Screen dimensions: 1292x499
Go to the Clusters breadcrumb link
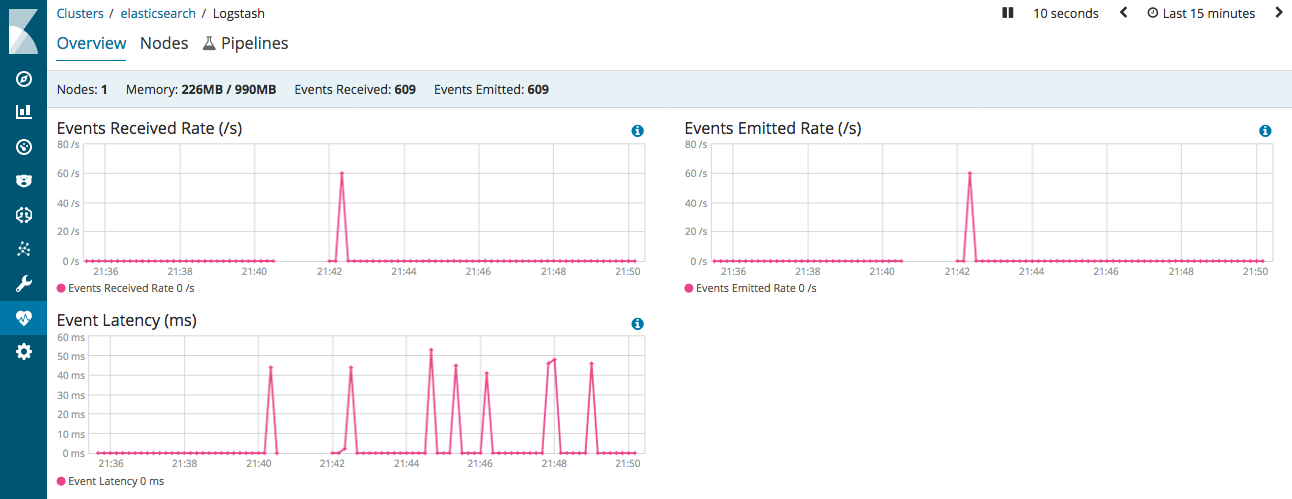[80, 14]
